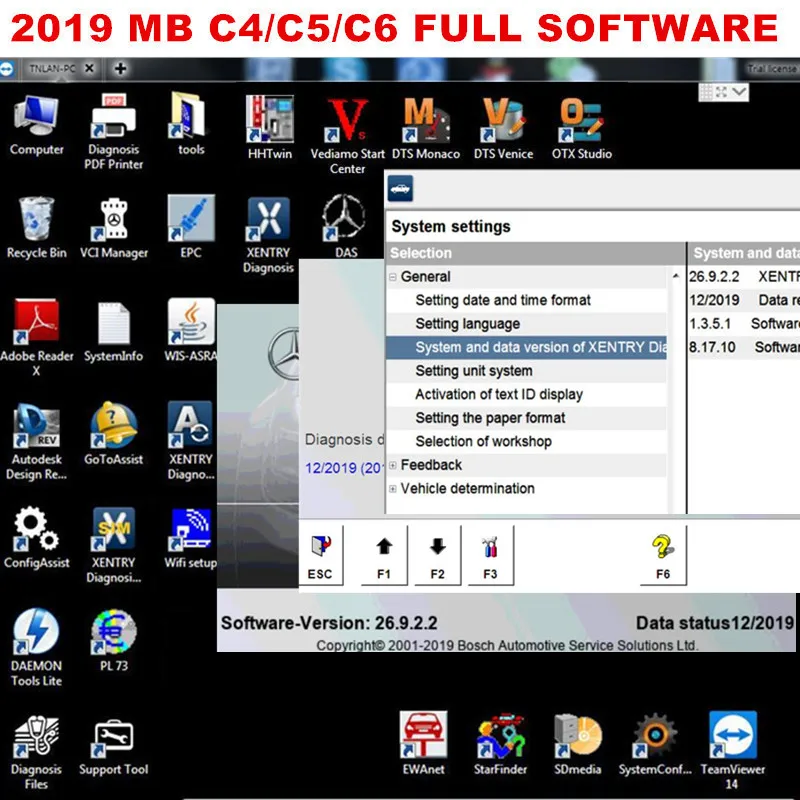The width and height of the screenshot is (800, 800).
Task: Click F3 tools button
Action: [490, 556]
